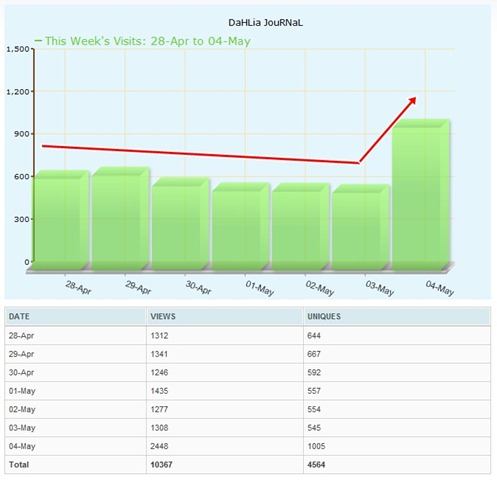Select the 04-May tallest green bar
Image resolution: width=497 pixels, height=480 pixels.
point(421,195)
